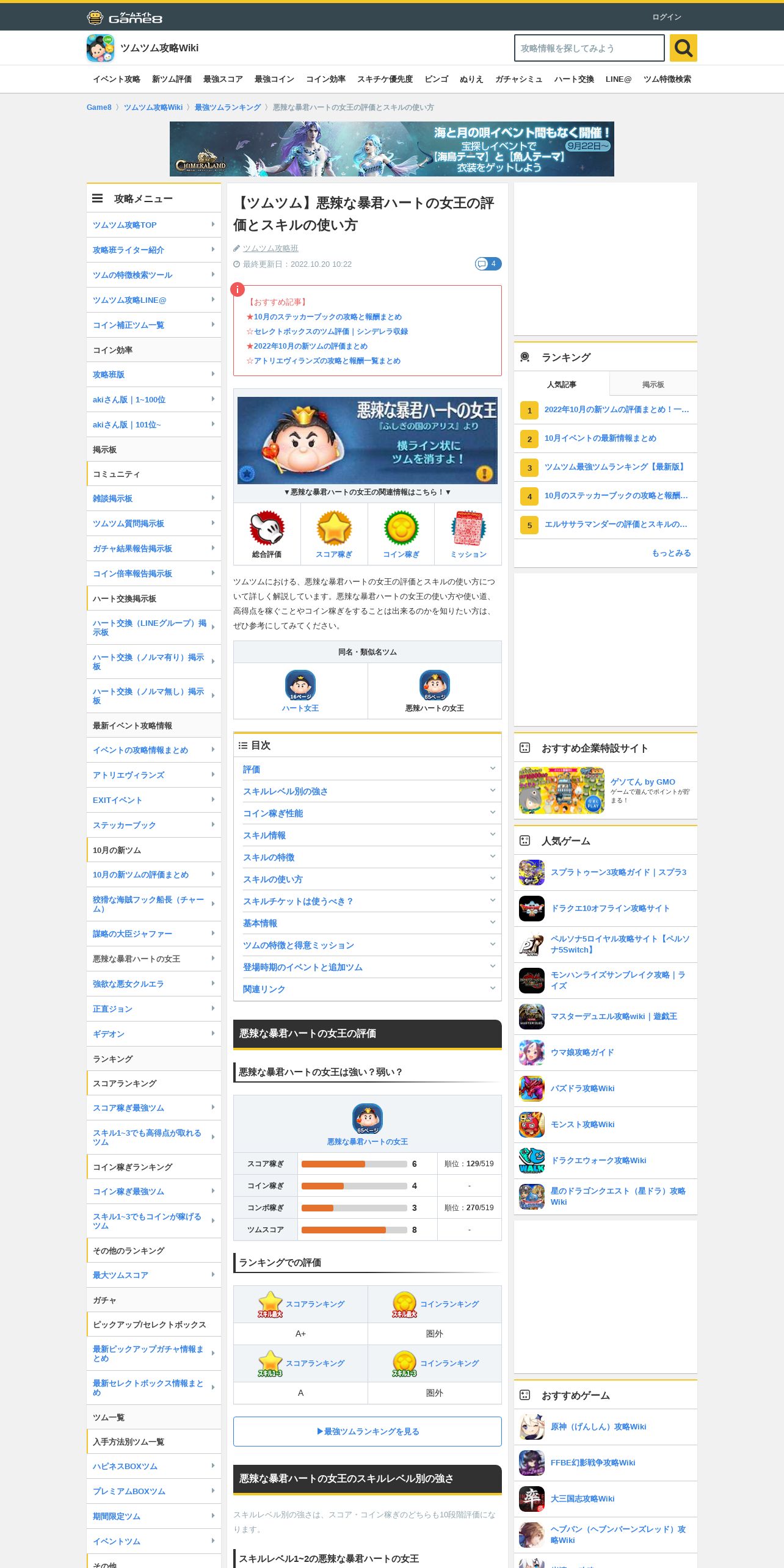Screen dimensions: 784x1568
Task: Expand the 関連リンク contents row
Action: [368, 989]
